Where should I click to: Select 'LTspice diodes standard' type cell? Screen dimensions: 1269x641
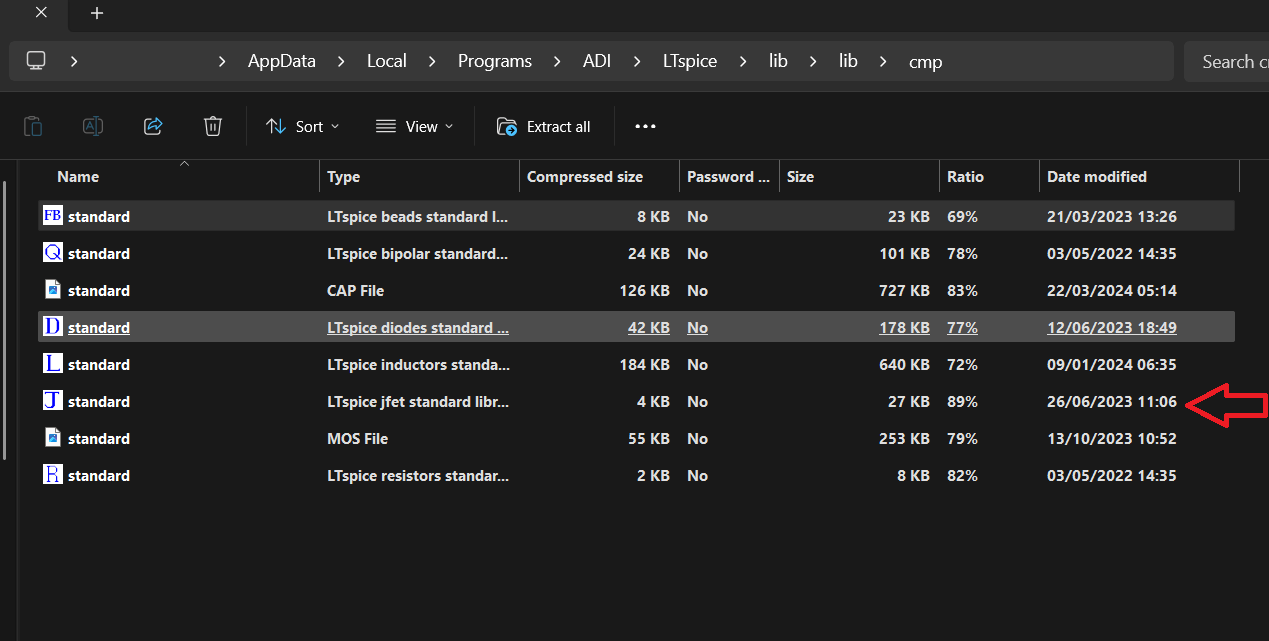(x=418, y=327)
